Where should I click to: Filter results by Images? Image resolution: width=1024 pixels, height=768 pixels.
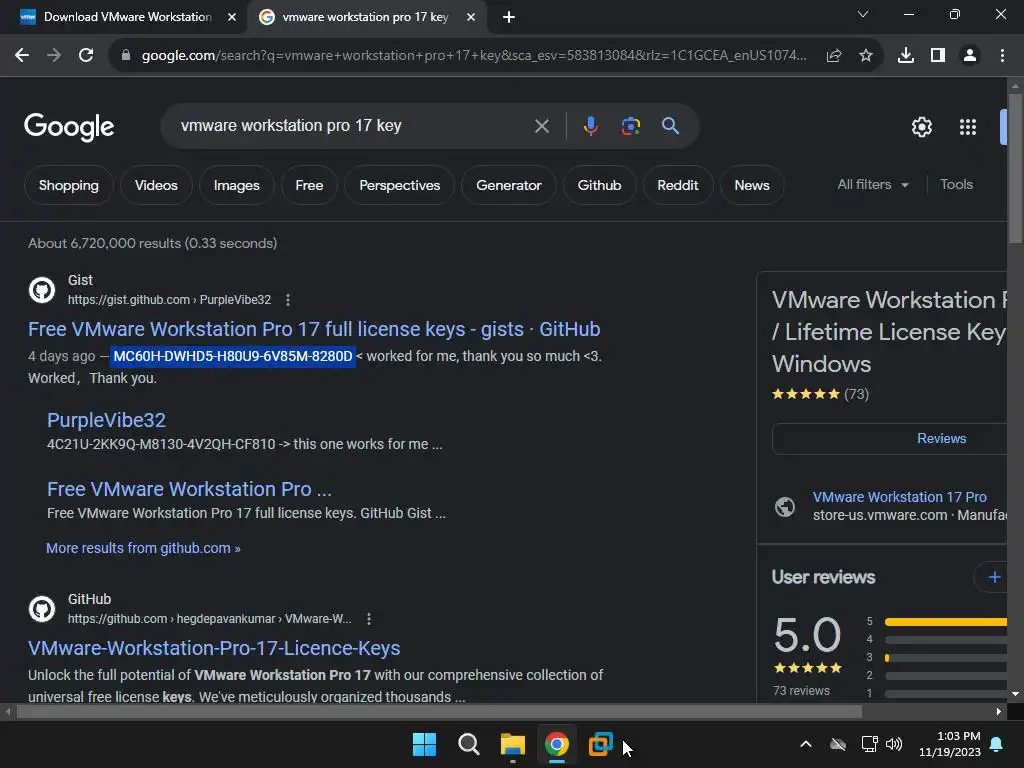coord(236,185)
